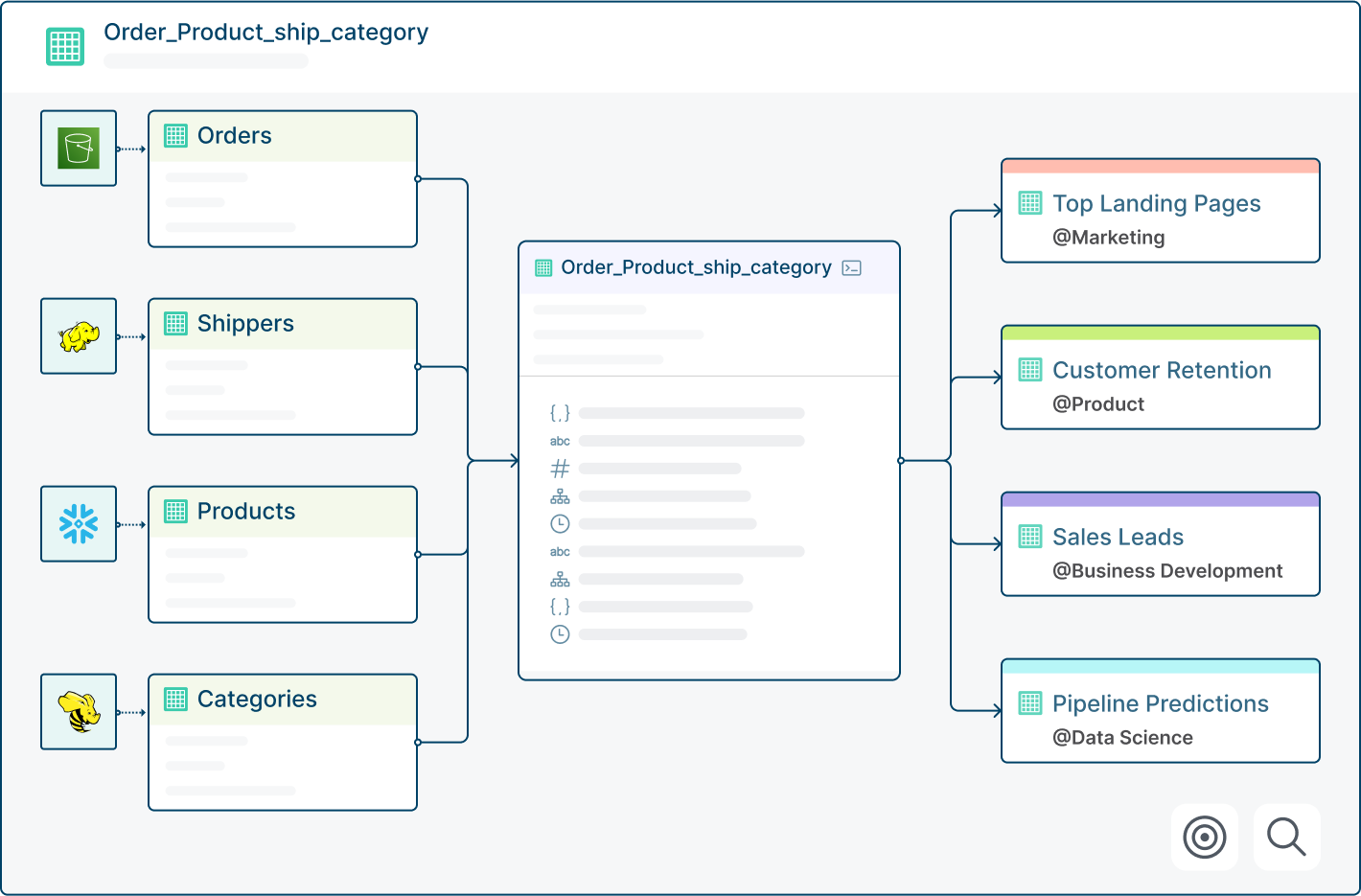Select the Categories table node

[283, 743]
